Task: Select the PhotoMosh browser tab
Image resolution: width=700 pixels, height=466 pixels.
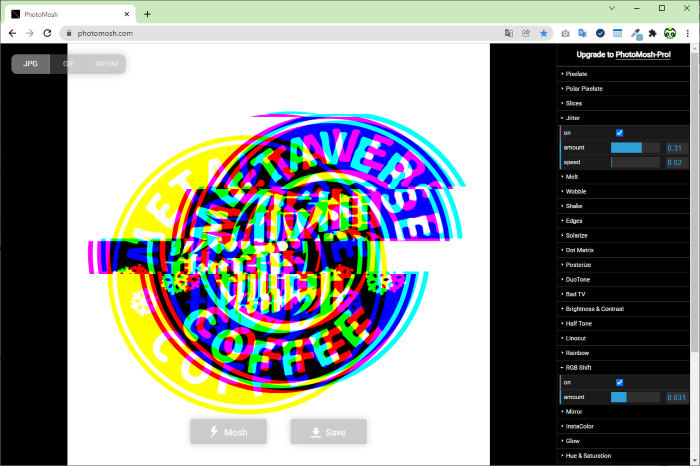Action: 71,14
